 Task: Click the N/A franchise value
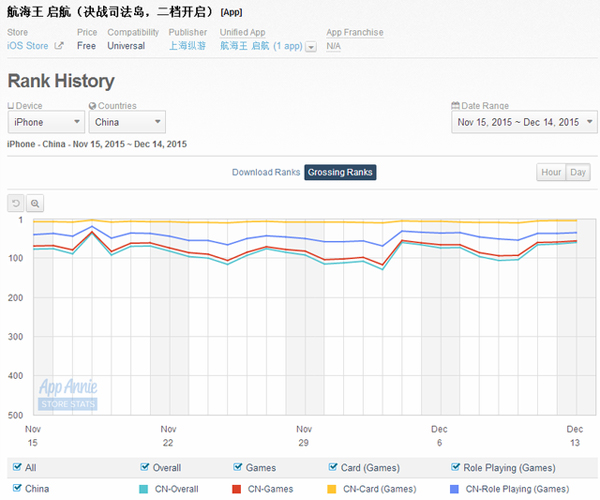[333, 46]
